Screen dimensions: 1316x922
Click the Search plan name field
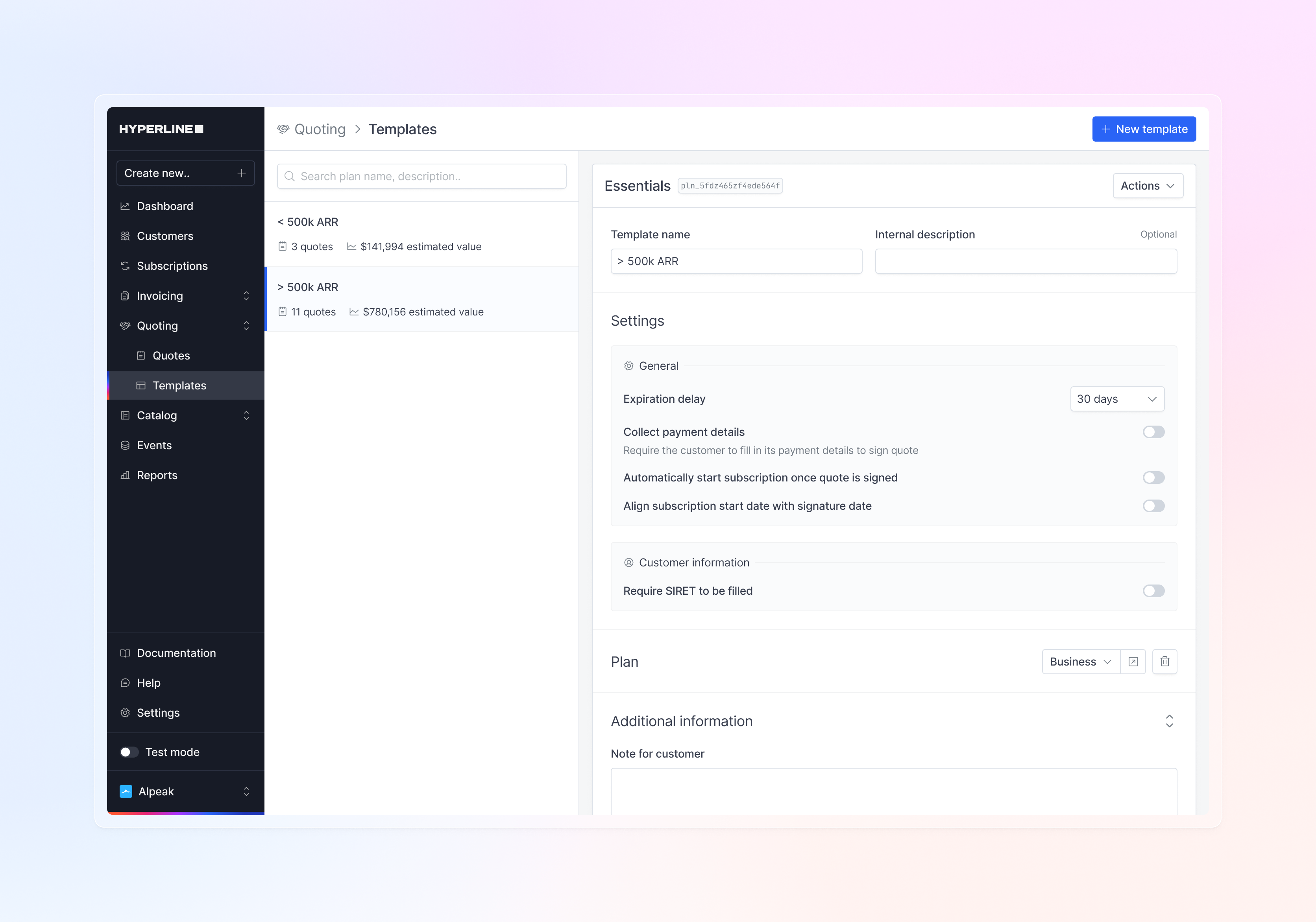click(x=421, y=177)
